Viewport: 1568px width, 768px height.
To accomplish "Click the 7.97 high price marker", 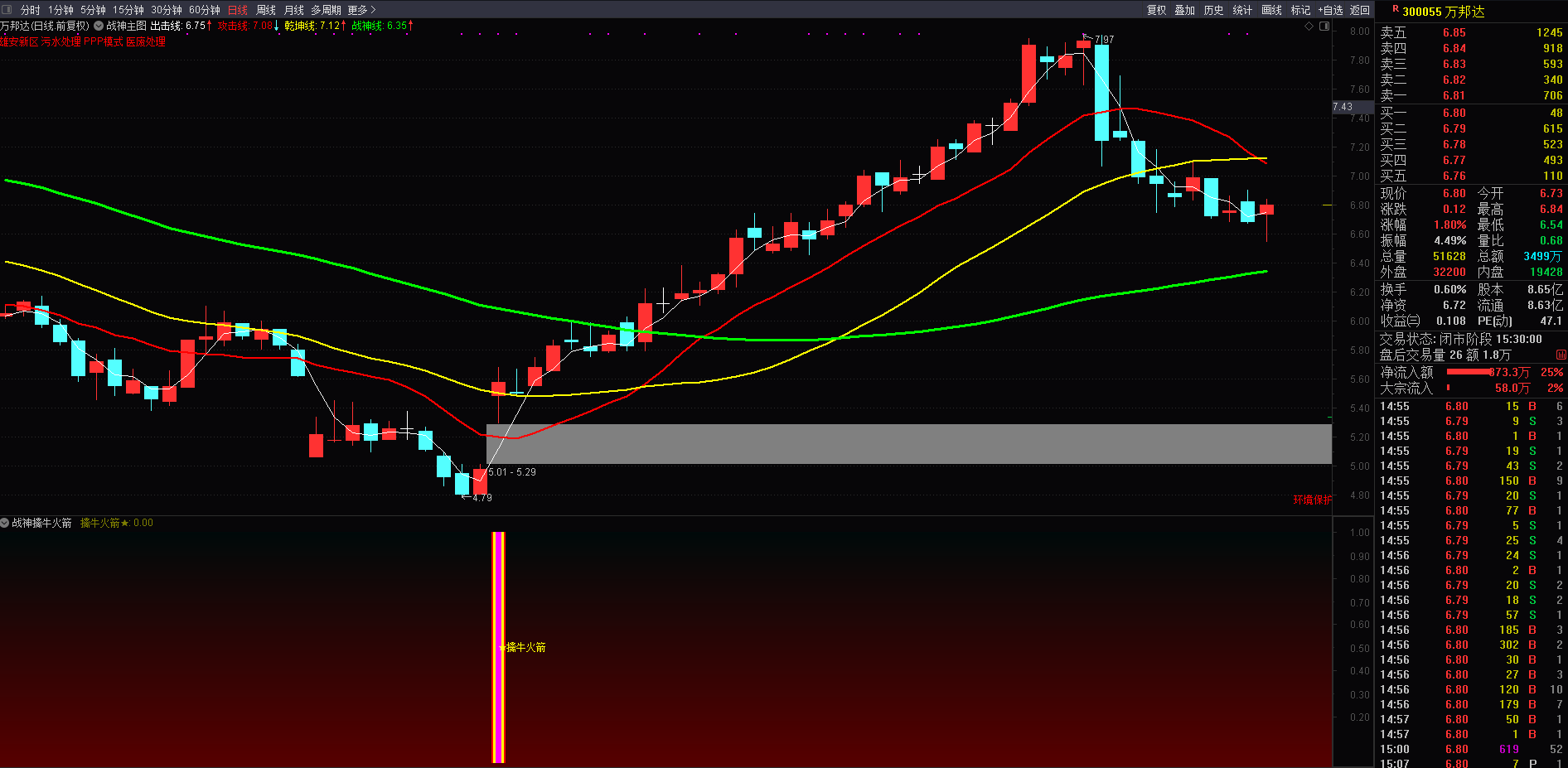I will (1104, 39).
